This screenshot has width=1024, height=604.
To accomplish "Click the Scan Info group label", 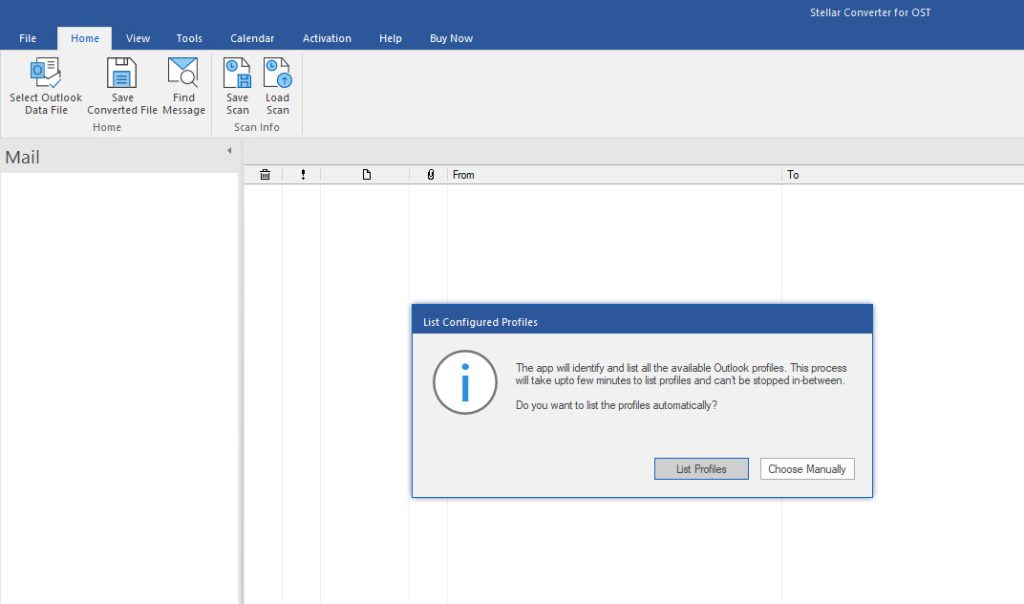I will click(257, 127).
